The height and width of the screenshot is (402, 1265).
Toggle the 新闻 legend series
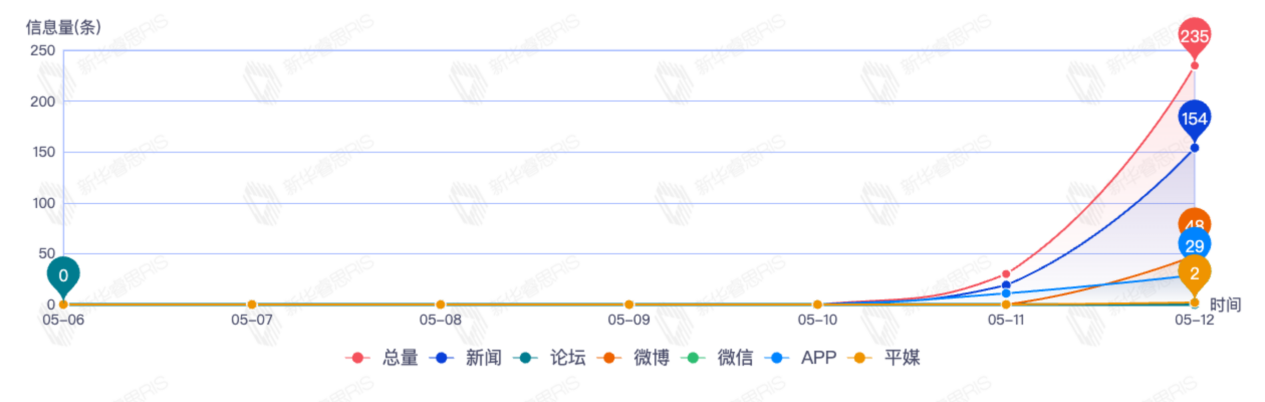tap(470, 358)
